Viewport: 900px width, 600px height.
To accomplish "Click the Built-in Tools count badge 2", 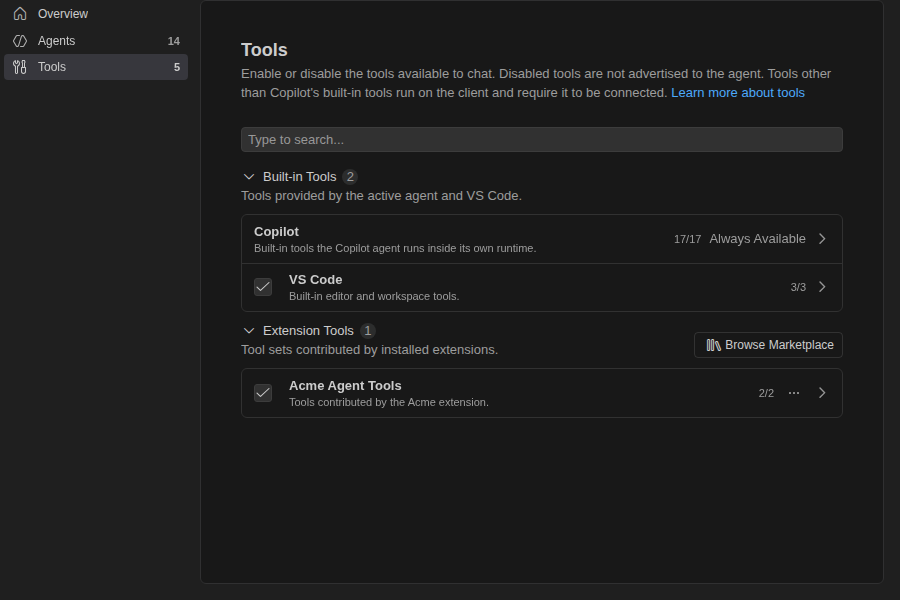I will [x=350, y=177].
